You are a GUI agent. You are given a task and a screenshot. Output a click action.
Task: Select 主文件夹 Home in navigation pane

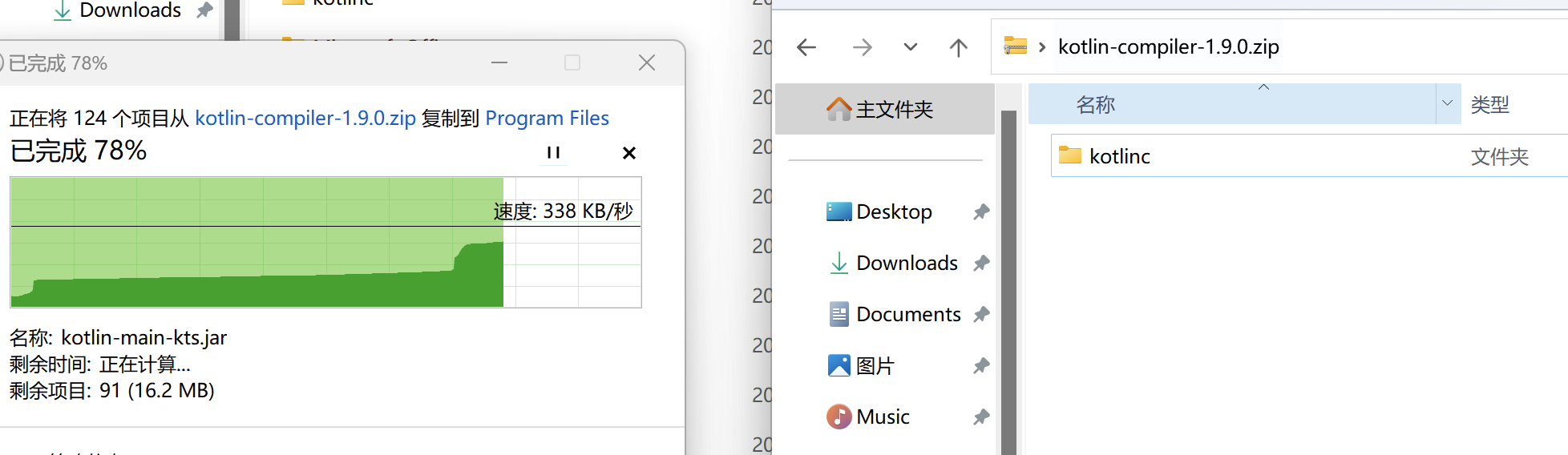pos(885,109)
